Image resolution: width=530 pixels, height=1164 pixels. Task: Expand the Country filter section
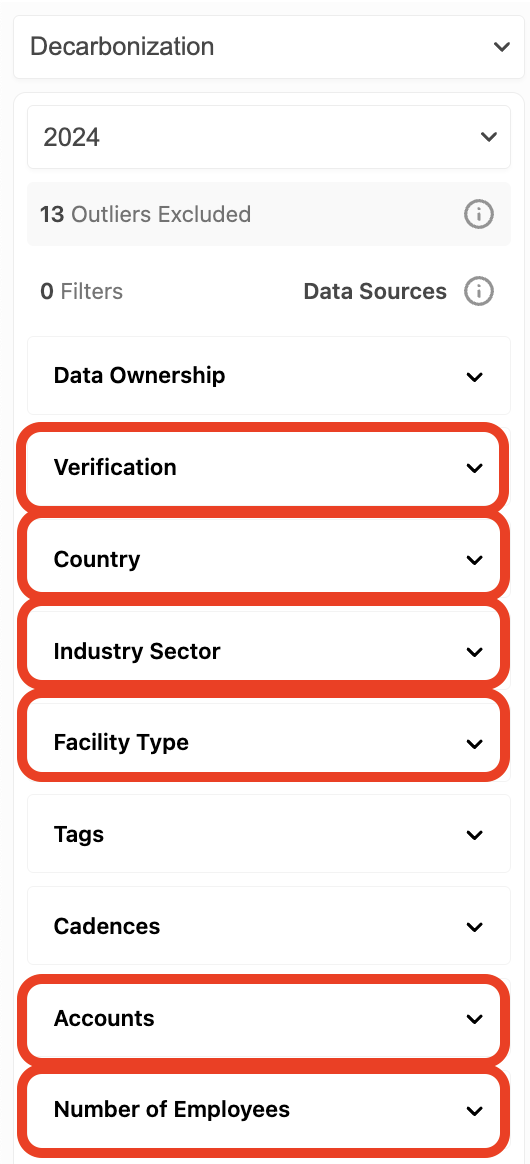coord(264,559)
